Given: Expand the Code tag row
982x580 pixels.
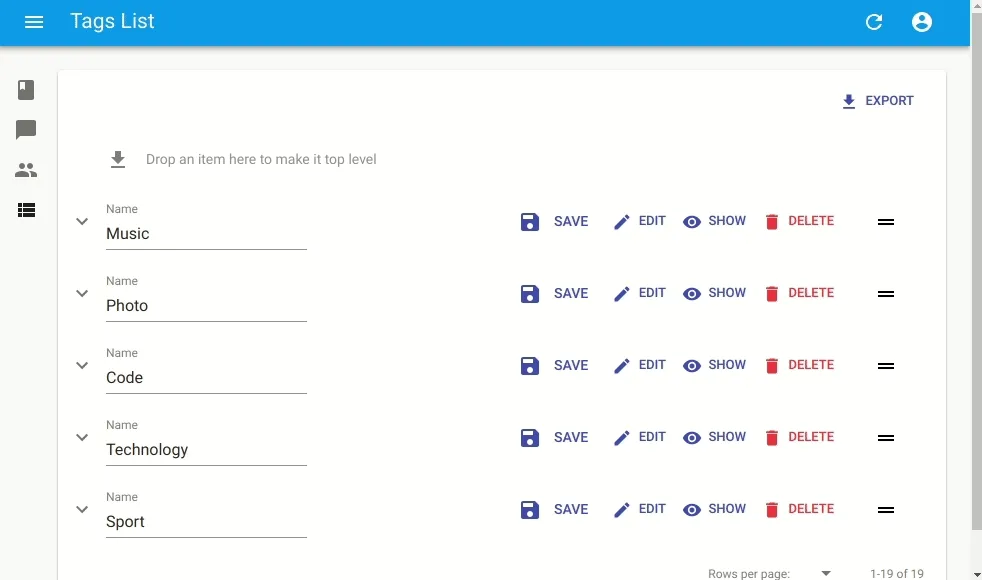Looking at the screenshot, I should click(82, 365).
